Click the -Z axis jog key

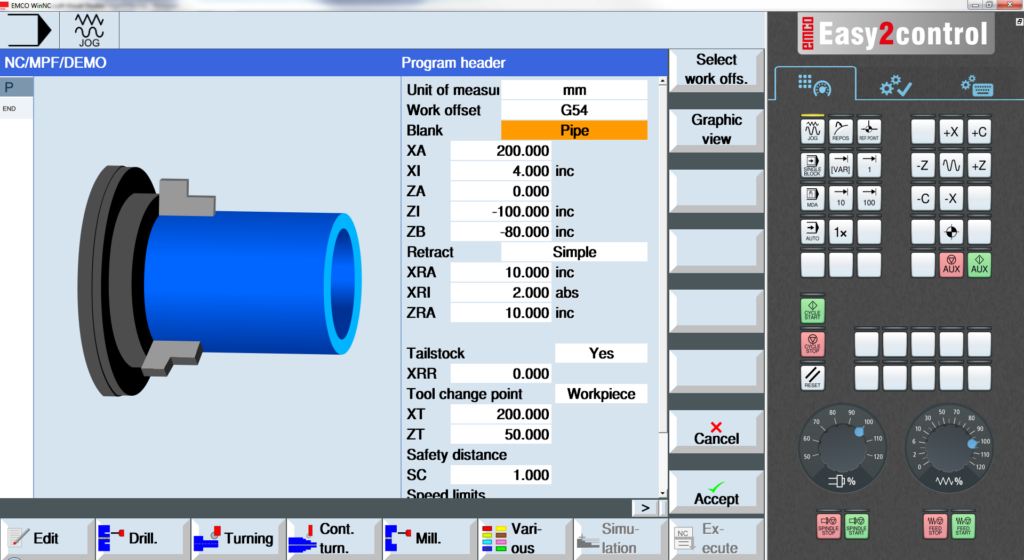pos(923,166)
